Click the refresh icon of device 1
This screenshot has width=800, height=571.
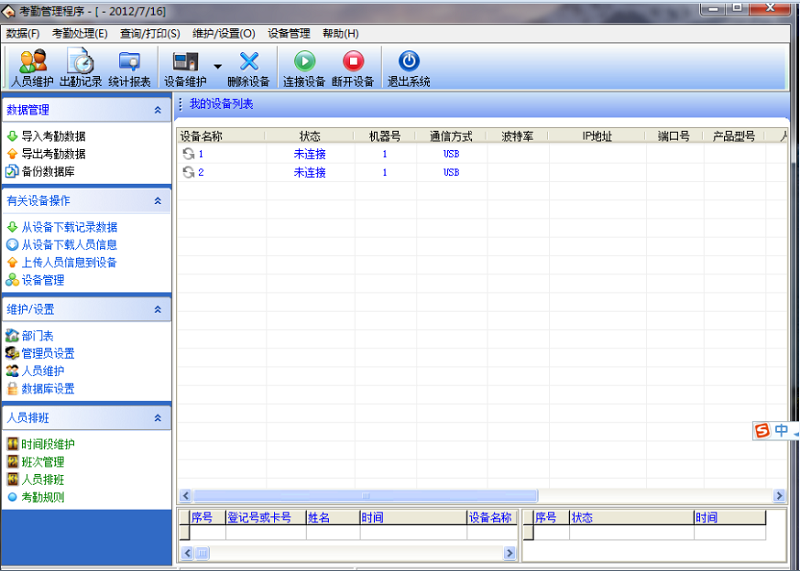click(x=188, y=154)
